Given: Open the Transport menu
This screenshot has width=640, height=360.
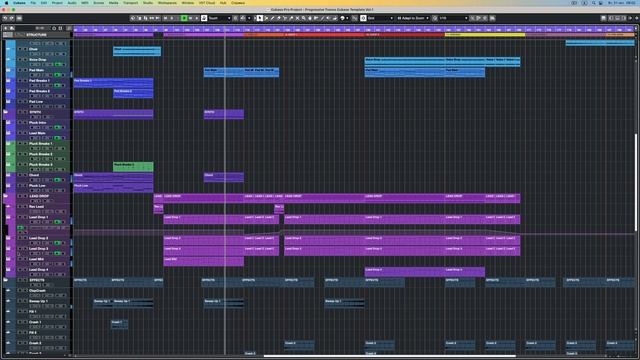Looking at the screenshot, I should pyautogui.click(x=131, y=3).
